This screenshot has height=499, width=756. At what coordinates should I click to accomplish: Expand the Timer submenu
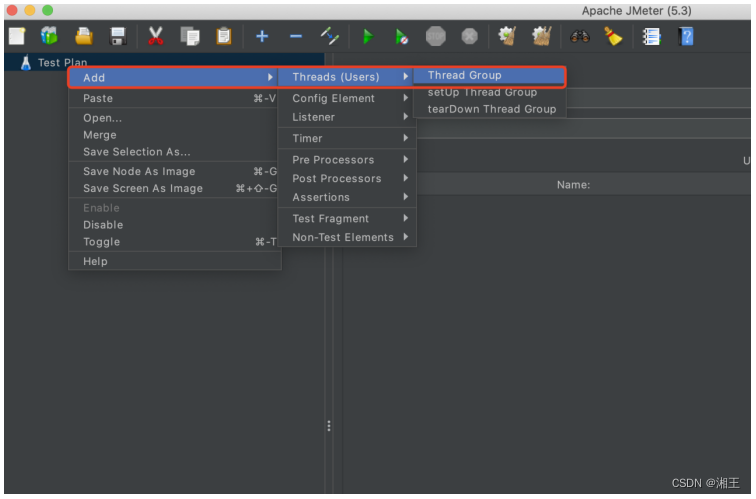(x=347, y=138)
